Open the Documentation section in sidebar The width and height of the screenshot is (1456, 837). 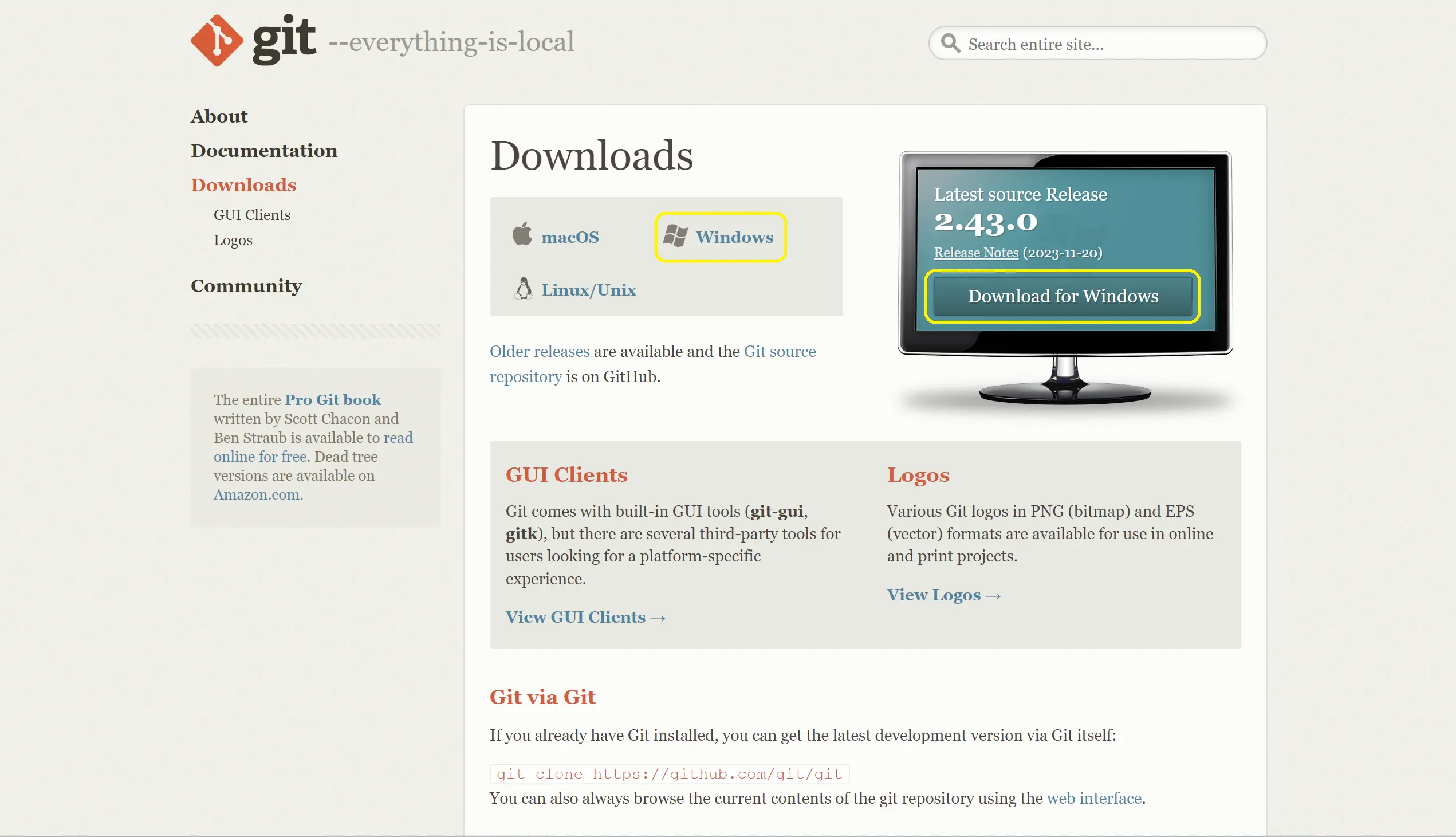tap(264, 151)
